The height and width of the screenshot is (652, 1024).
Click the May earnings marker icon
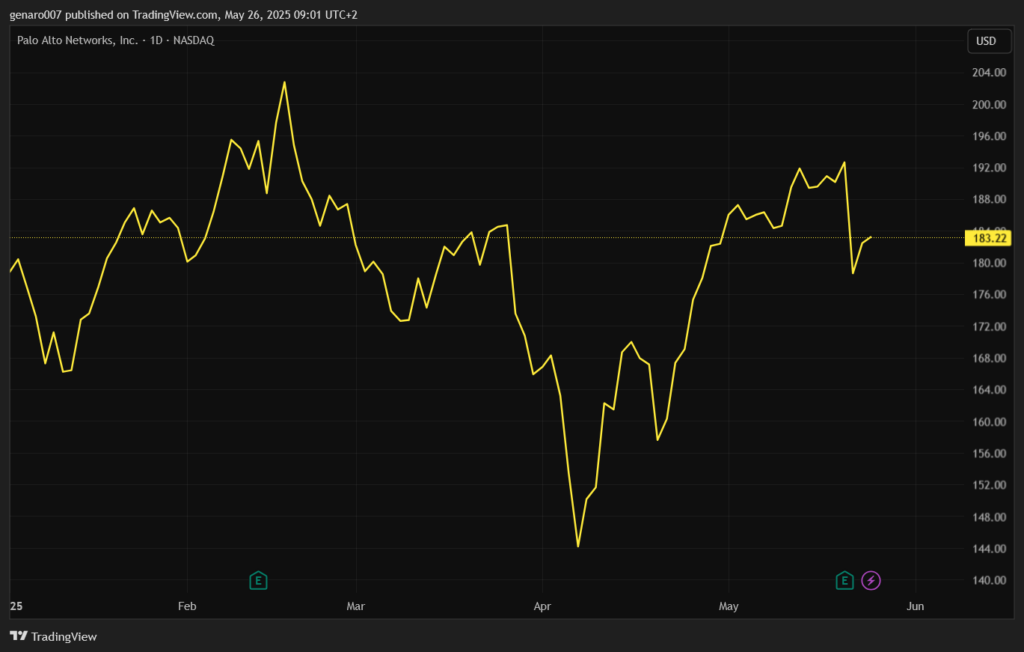pyautogui.click(x=845, y=580)
